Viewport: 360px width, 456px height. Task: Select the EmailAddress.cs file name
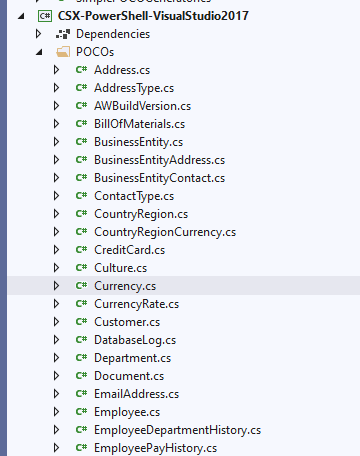(137, 394)
